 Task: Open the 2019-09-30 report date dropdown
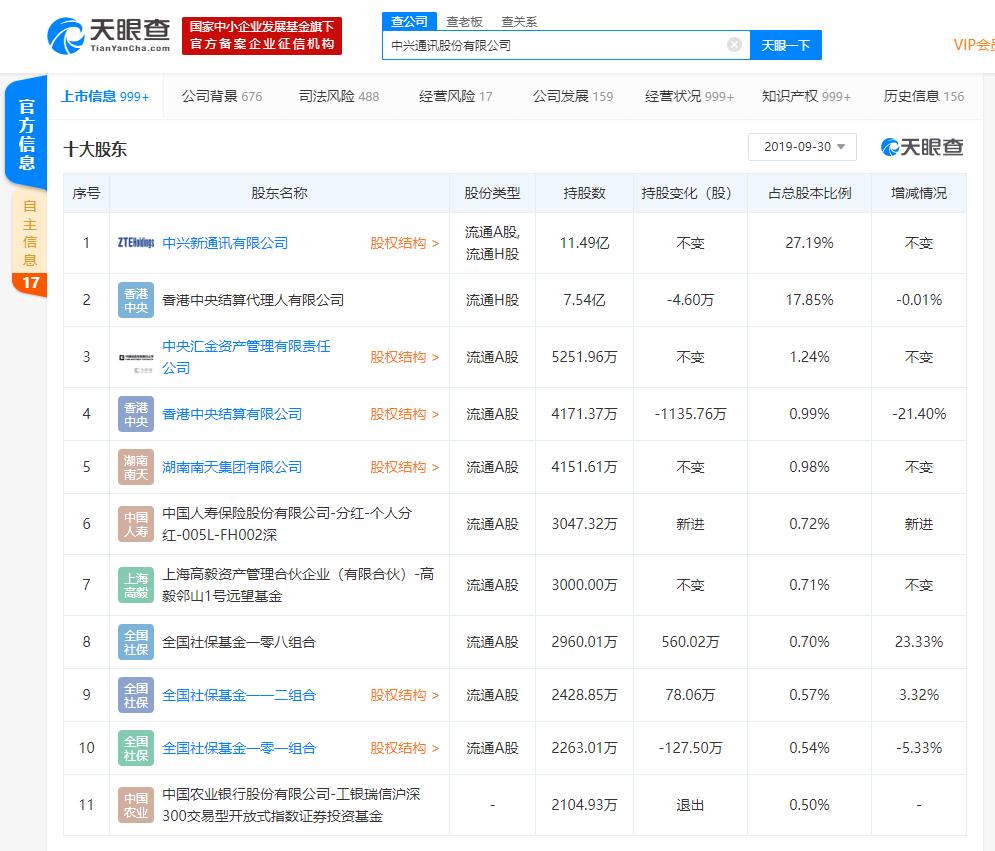click(x=802, y=147)
